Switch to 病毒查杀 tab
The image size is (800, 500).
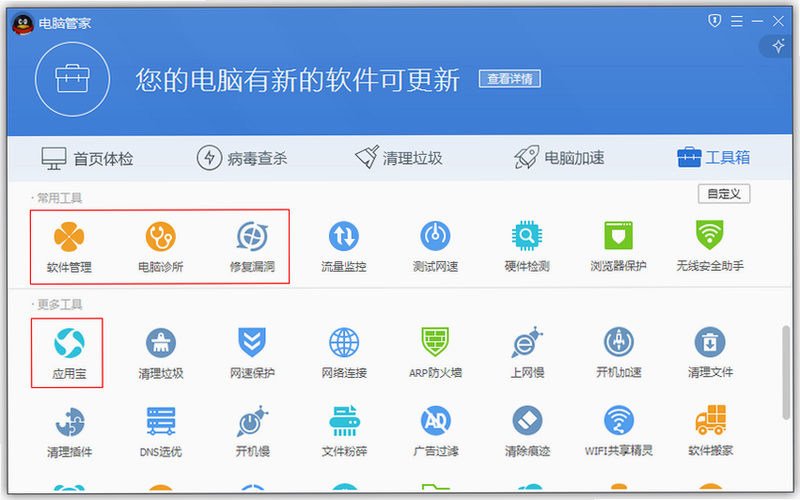click(x=242, y=158)
